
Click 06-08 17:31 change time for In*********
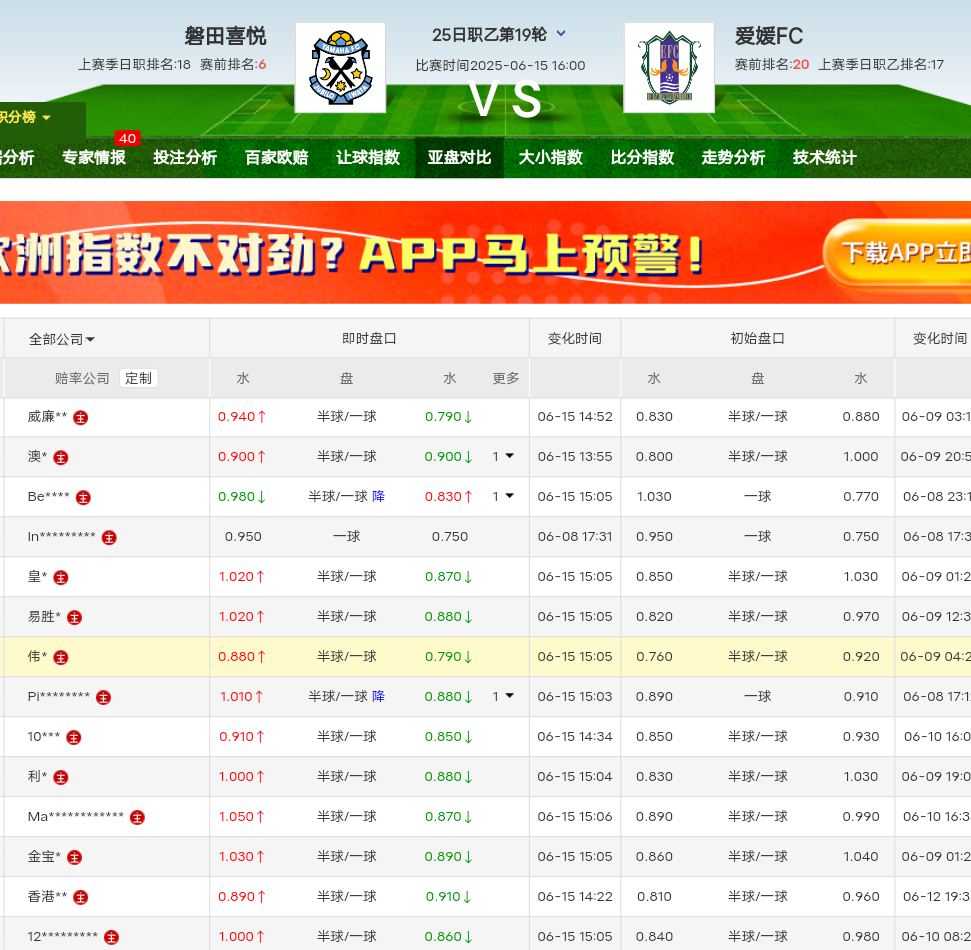(575, 536)
